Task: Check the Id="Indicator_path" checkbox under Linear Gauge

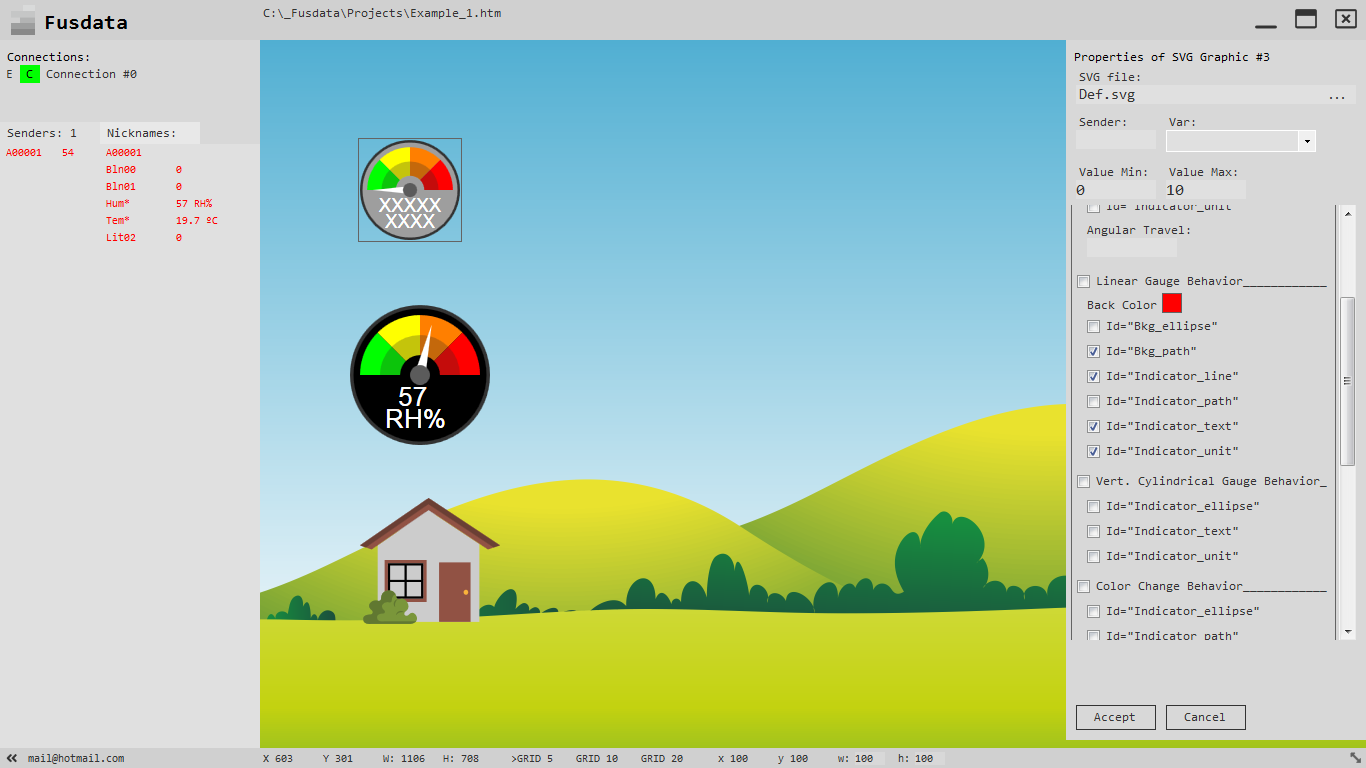Action: (x=1093, y=401)
